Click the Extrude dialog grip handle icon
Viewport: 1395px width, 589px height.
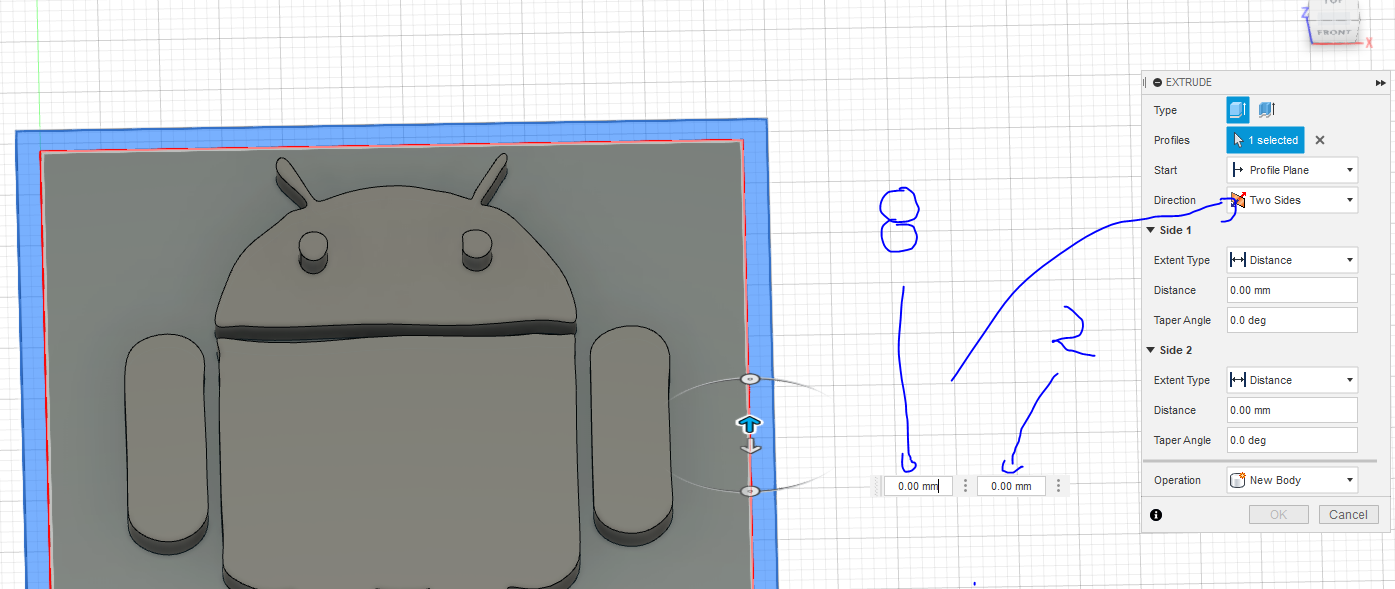pos(1146,82)
